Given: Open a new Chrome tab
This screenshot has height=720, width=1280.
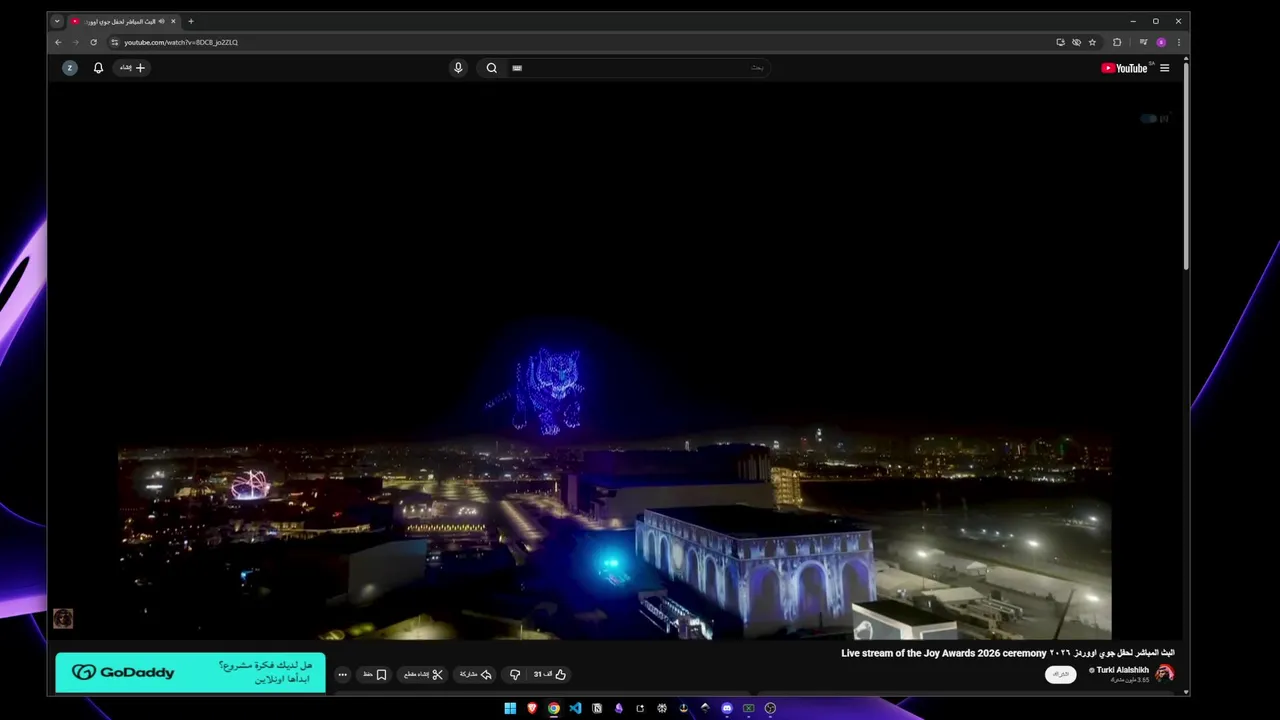Looking at the screenshot, I should (x=191, y=21).
